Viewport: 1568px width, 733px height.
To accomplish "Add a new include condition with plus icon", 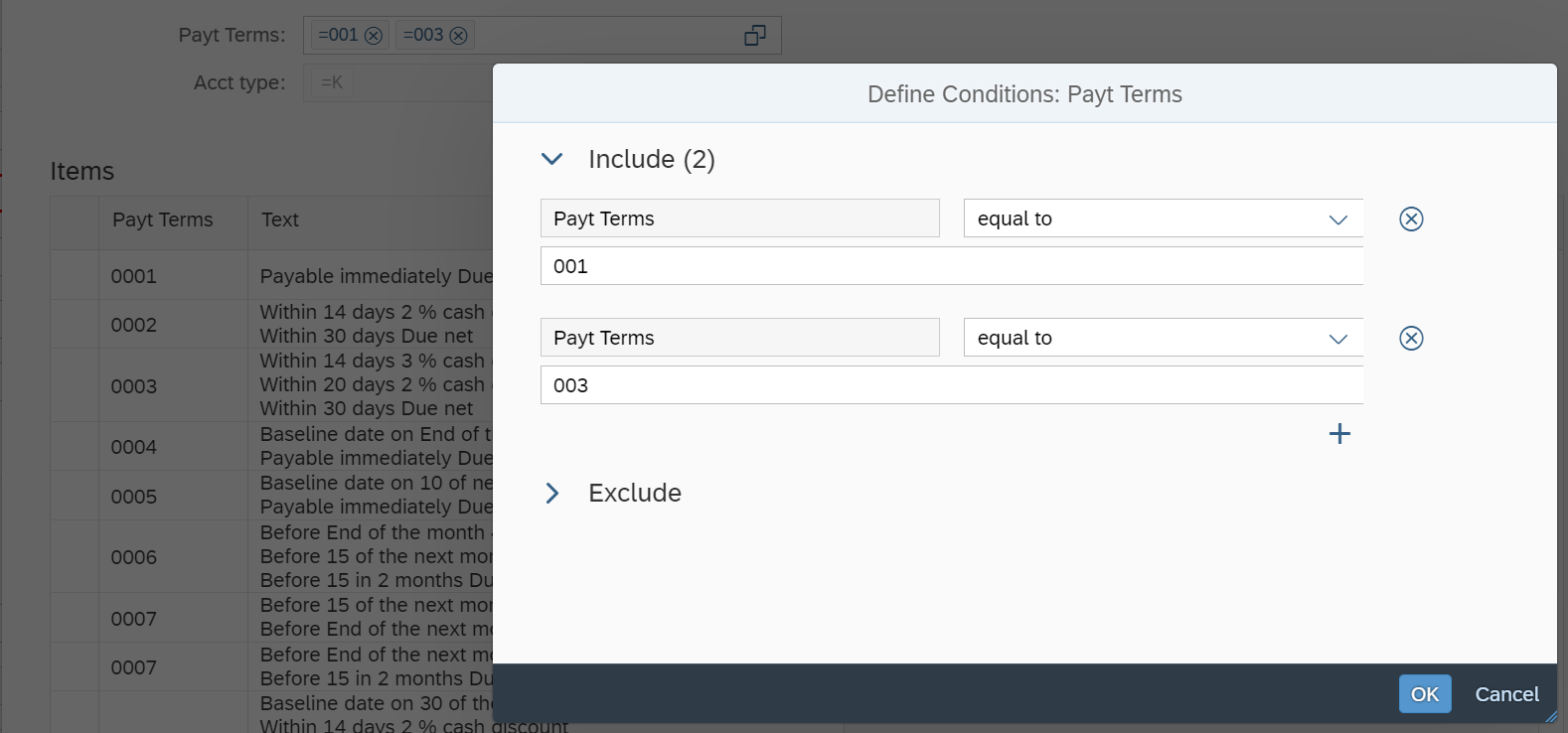I will click(1339, 433).
